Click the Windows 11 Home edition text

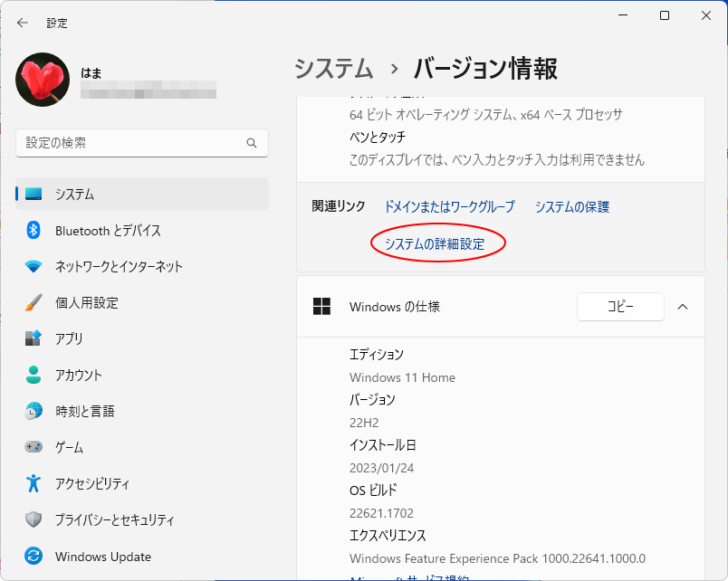click(402, 378)
